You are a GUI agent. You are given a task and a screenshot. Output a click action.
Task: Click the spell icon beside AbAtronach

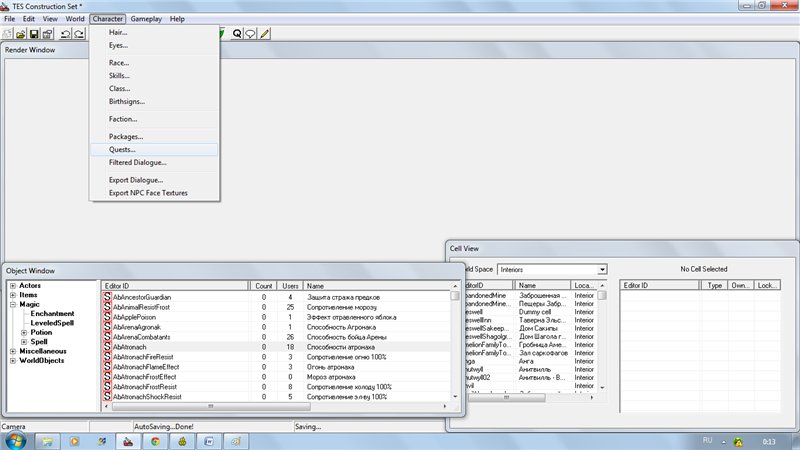click(107, 346)
